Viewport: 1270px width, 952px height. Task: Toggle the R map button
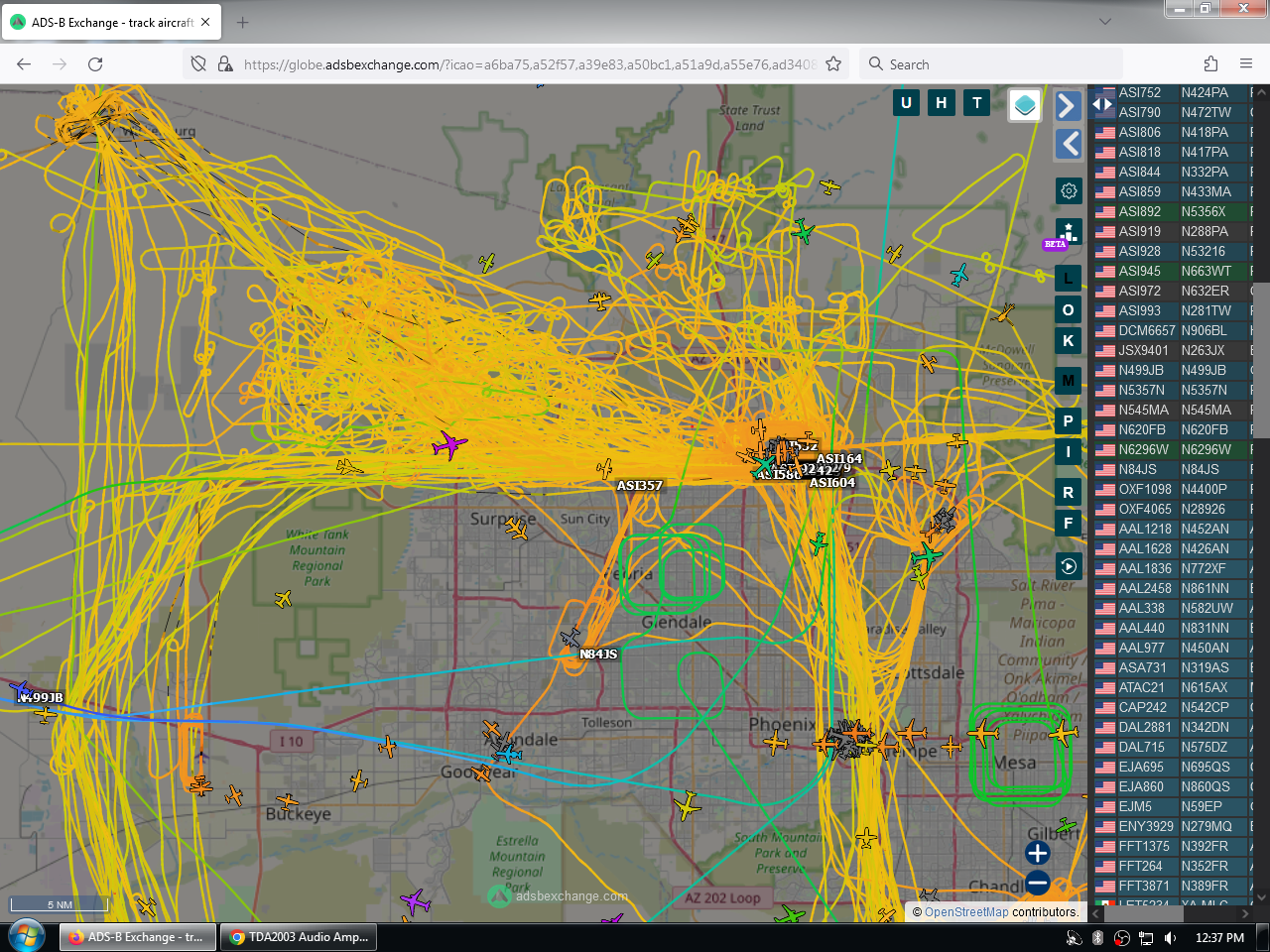point(1069,492)
